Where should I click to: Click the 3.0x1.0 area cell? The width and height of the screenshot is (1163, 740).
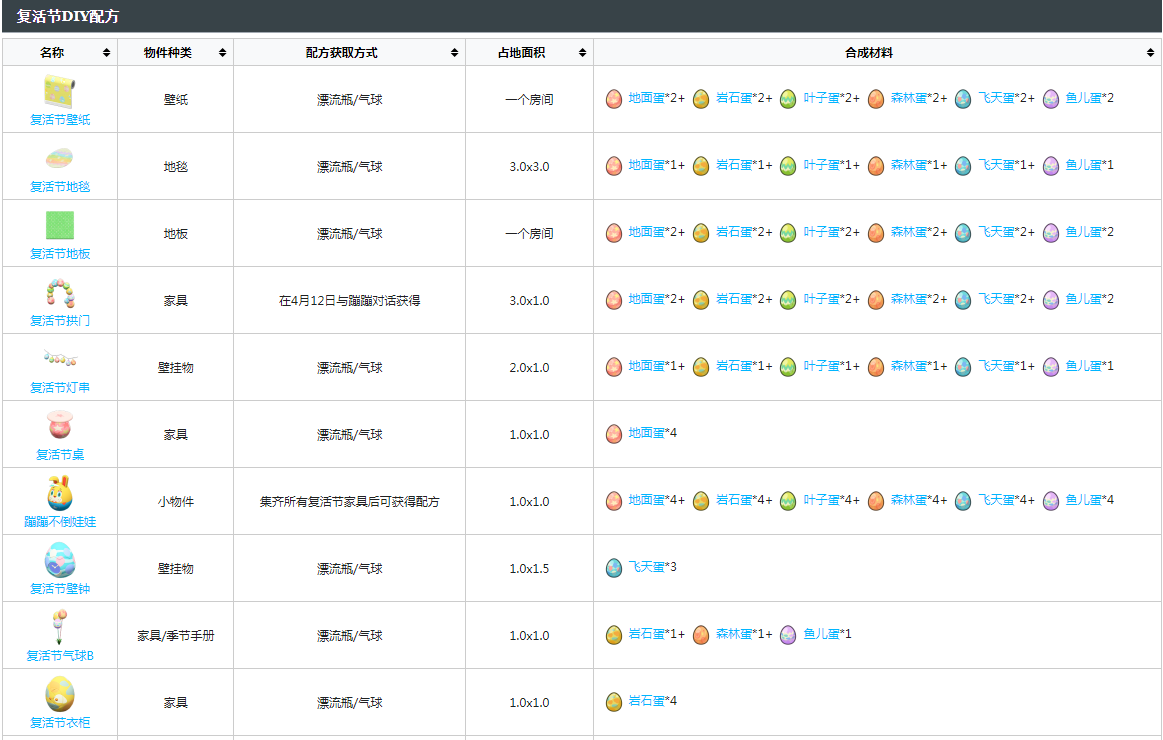(x=530, y=300)
